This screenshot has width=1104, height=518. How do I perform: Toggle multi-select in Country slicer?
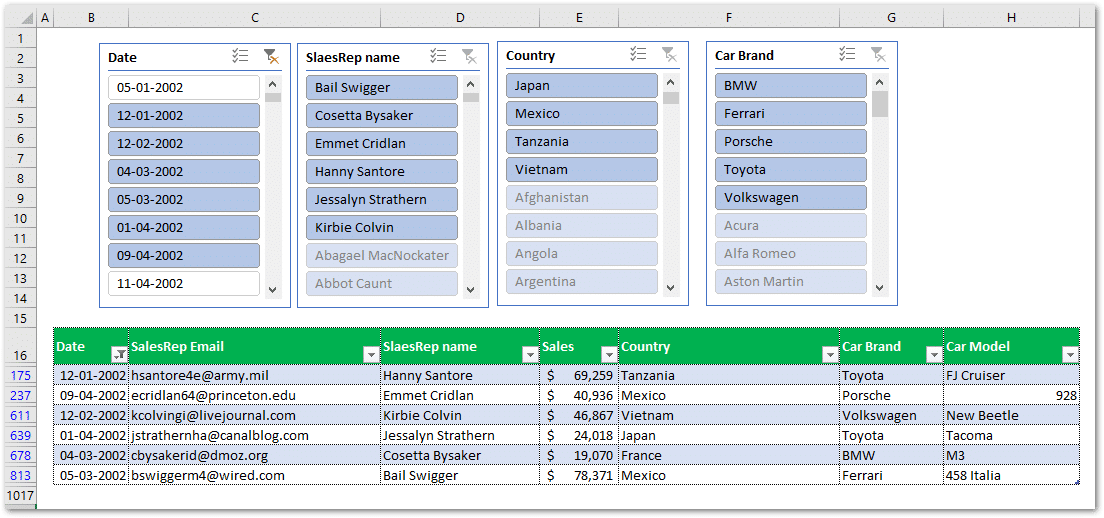639,55
